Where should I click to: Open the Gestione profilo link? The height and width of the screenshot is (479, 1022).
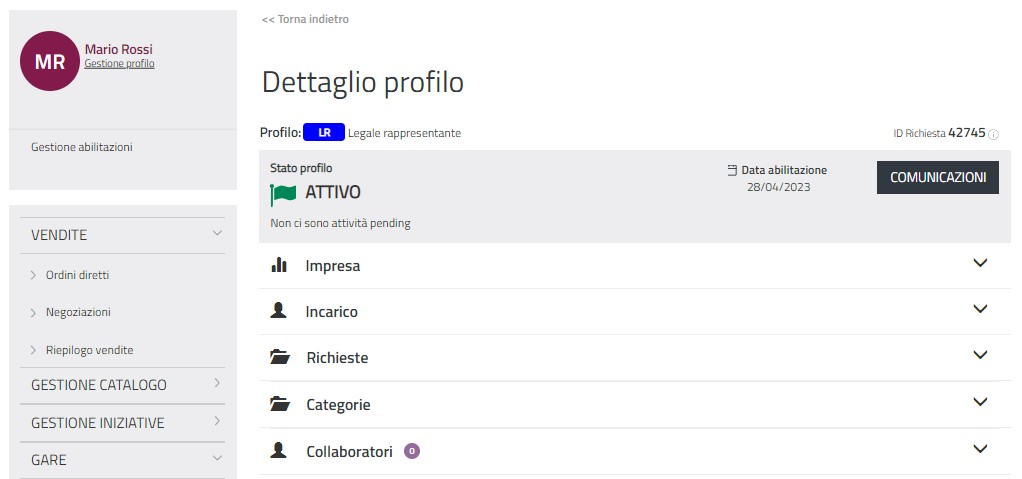point(119,64)
